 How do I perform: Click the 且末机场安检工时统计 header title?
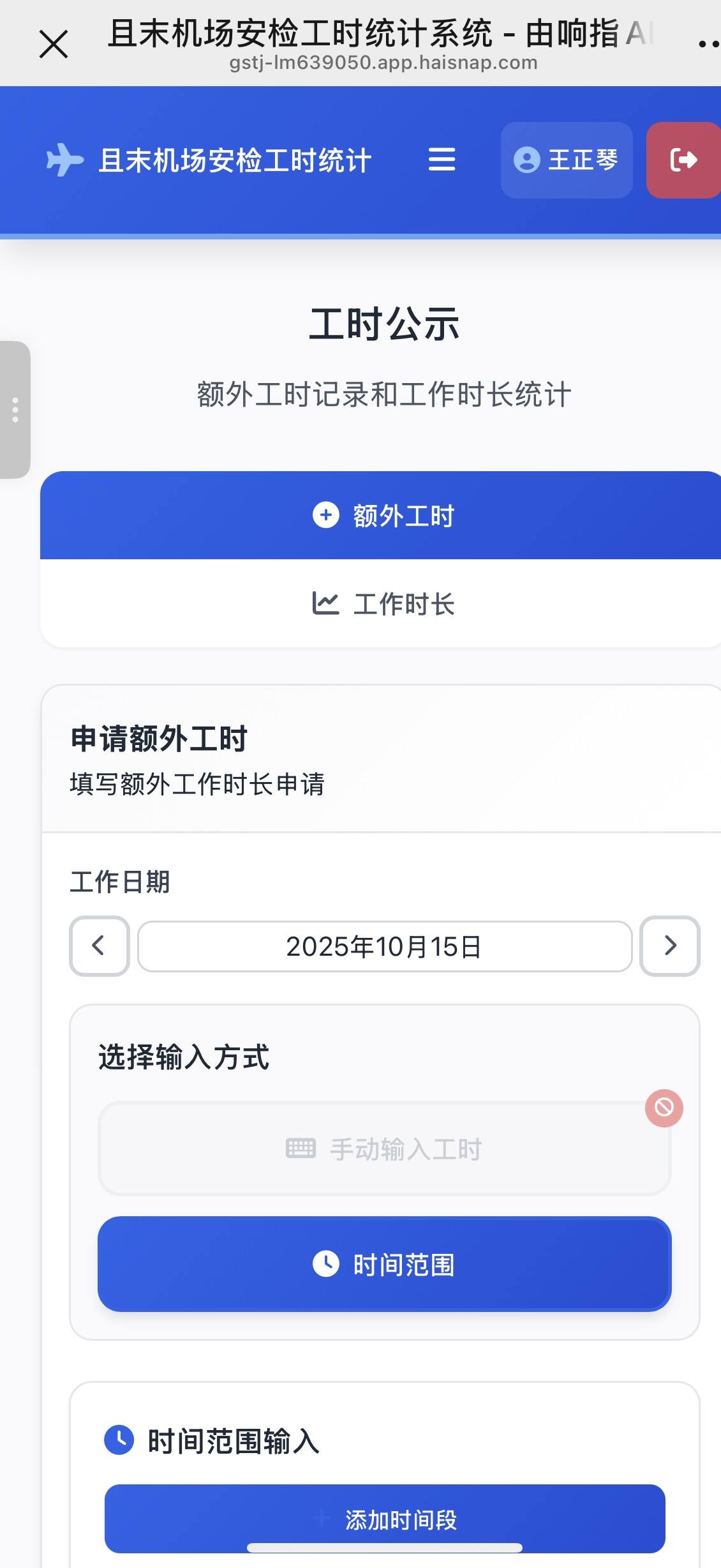click(235, 160)
